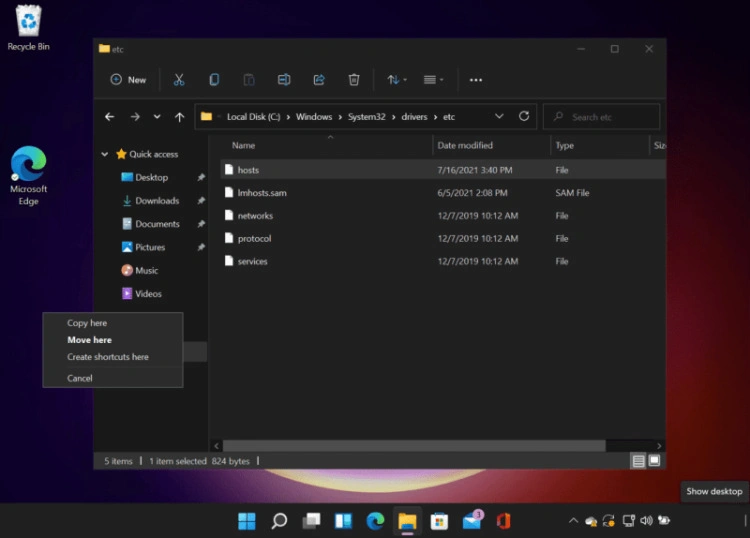Open the View layout options dropdown
Screen dimensions: 750x538
(433, 80)
